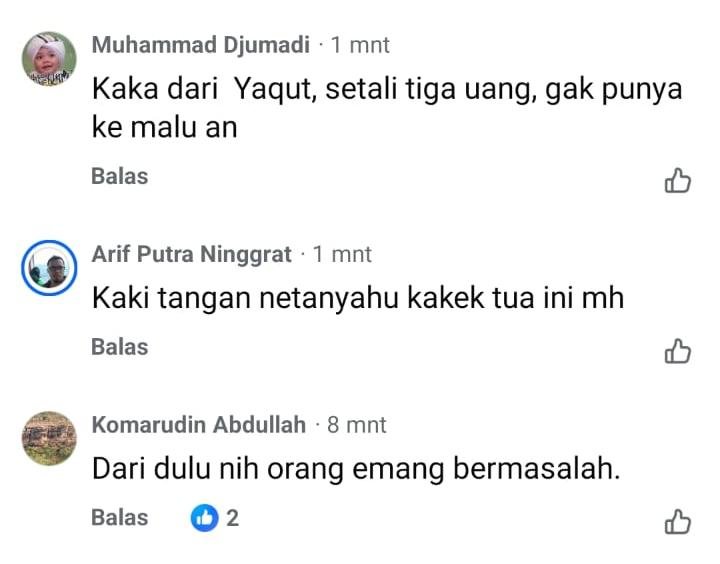The height and width of the screenshot is (564, 720).
Task: Select the comment text 'Kaka dari Yaqut'
Action: [204, 89]
